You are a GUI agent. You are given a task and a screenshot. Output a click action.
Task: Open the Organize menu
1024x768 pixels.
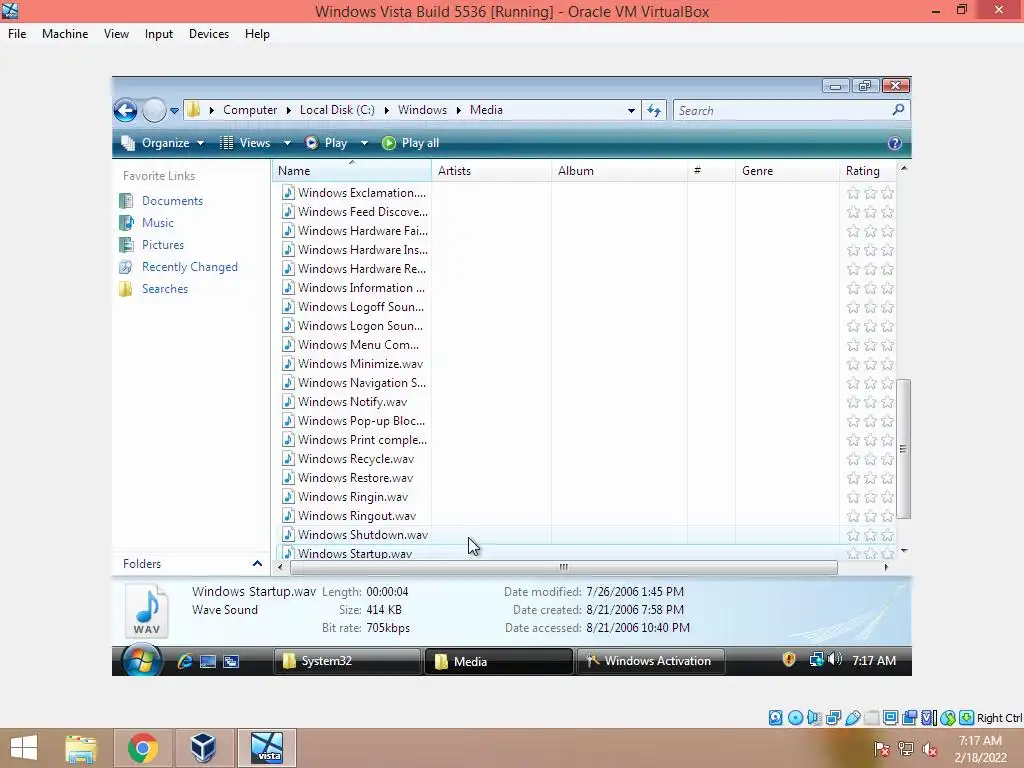coord(163,143)
